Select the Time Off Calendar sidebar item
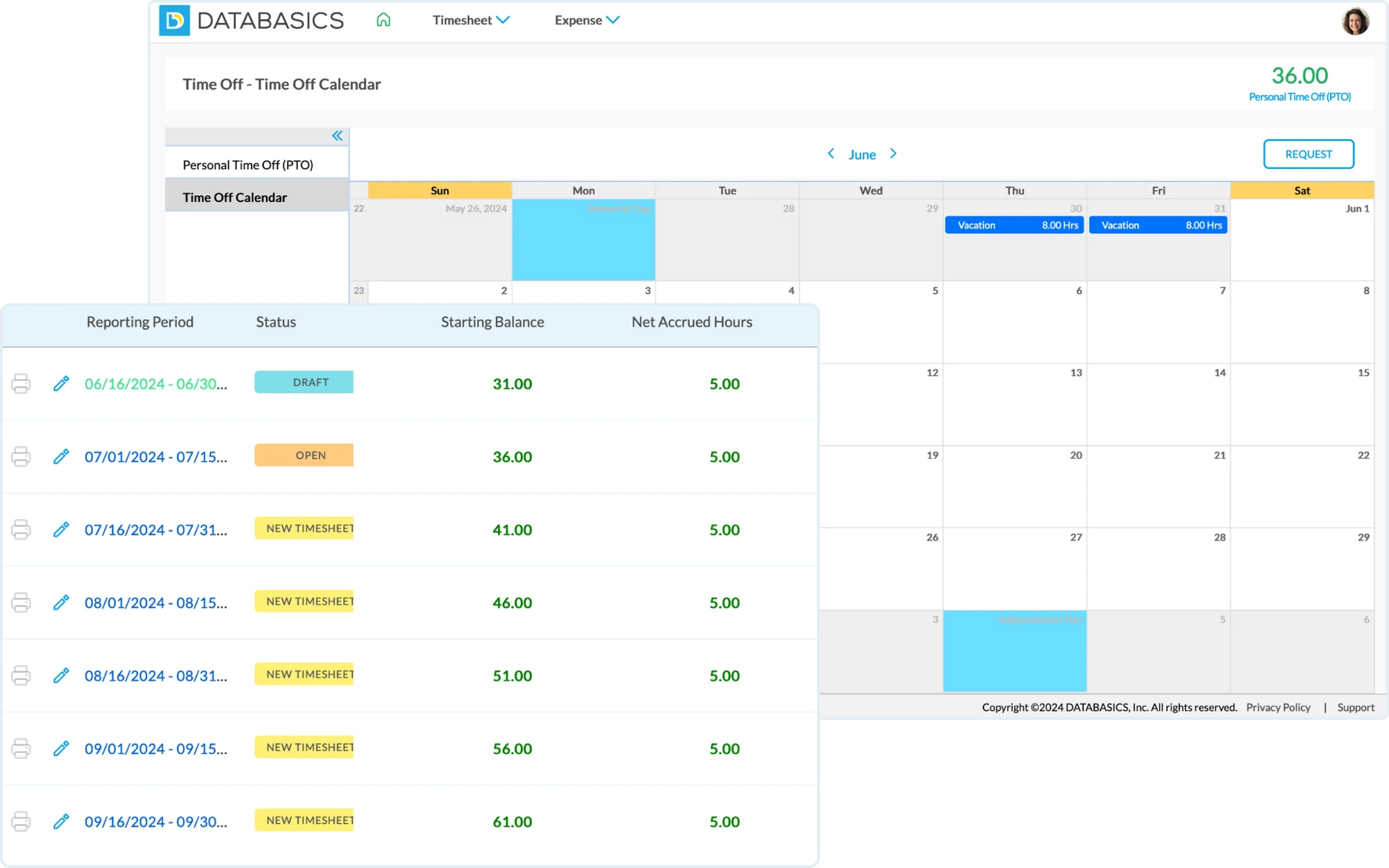Screen dimensions: 1389x868 235,197
